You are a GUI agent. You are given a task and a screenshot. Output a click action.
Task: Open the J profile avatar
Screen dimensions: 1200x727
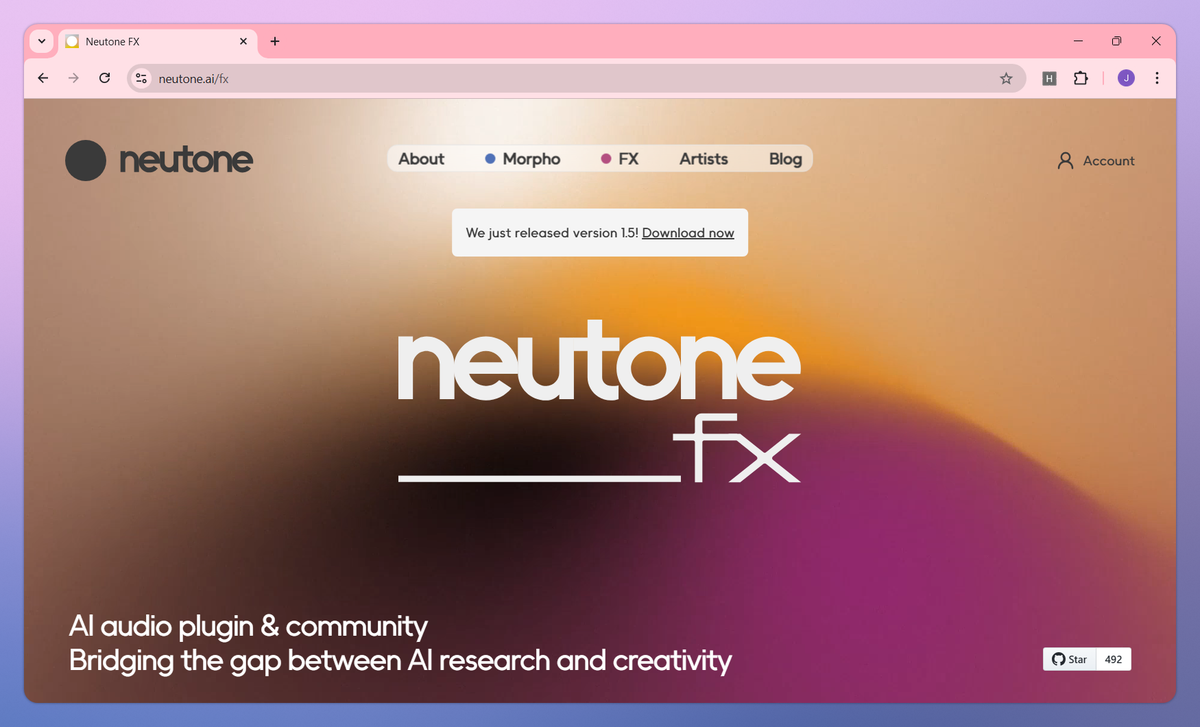tap(1126, 78)
